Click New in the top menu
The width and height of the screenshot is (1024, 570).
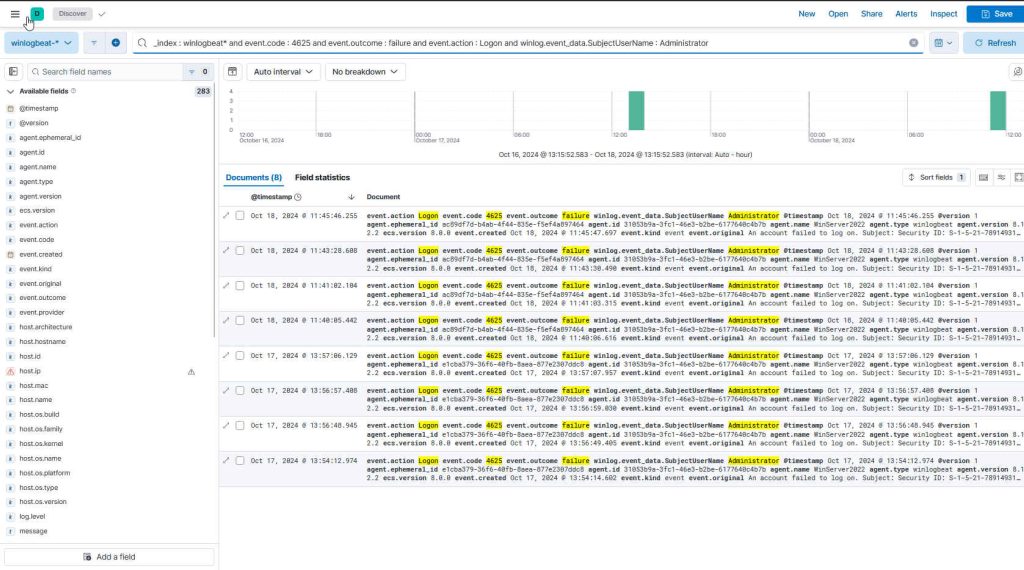click(807, 14)
